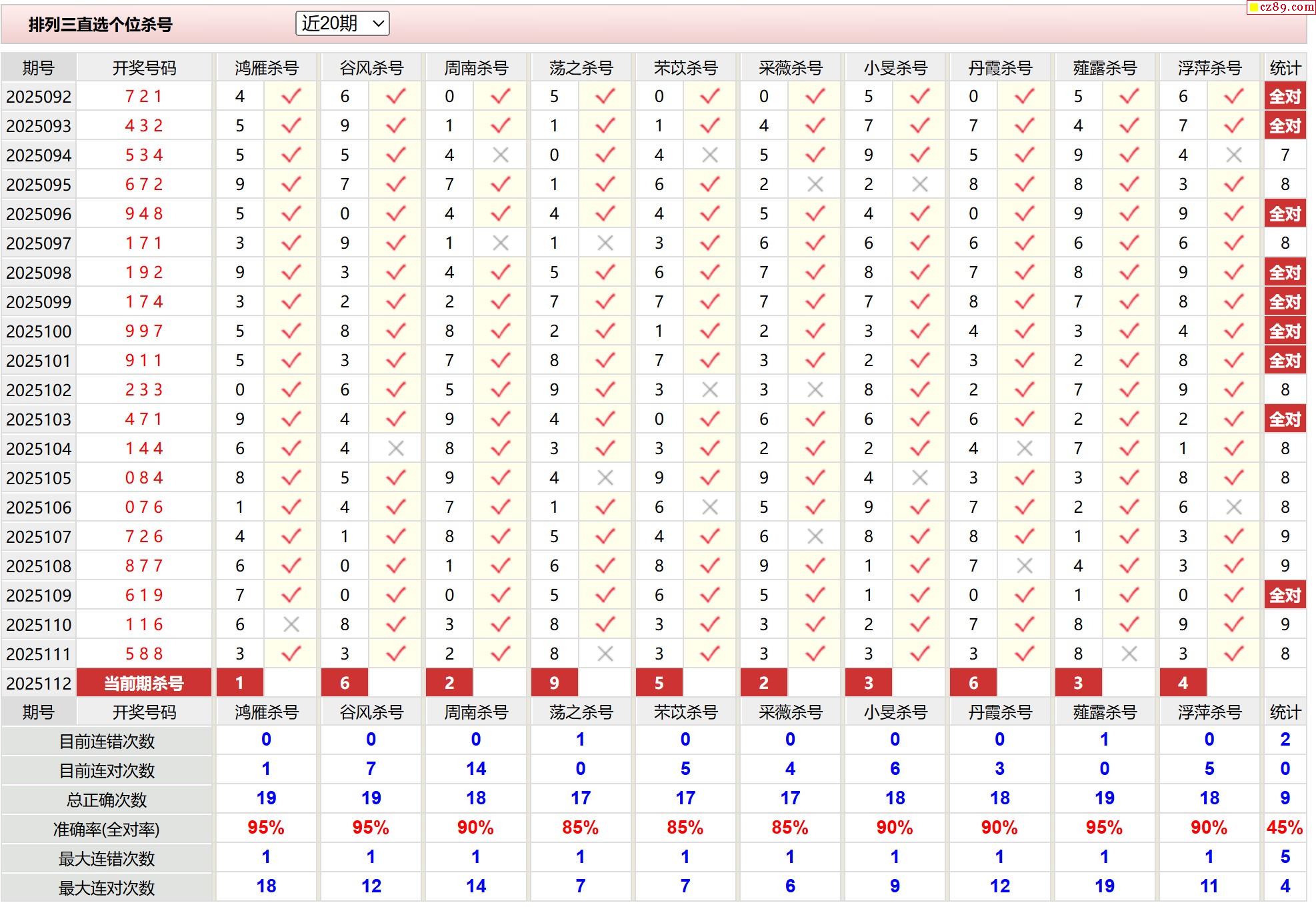Click 浮萍 cross mark in row 2025094
Screen dimensions: 1316x909
point(1233,155)
